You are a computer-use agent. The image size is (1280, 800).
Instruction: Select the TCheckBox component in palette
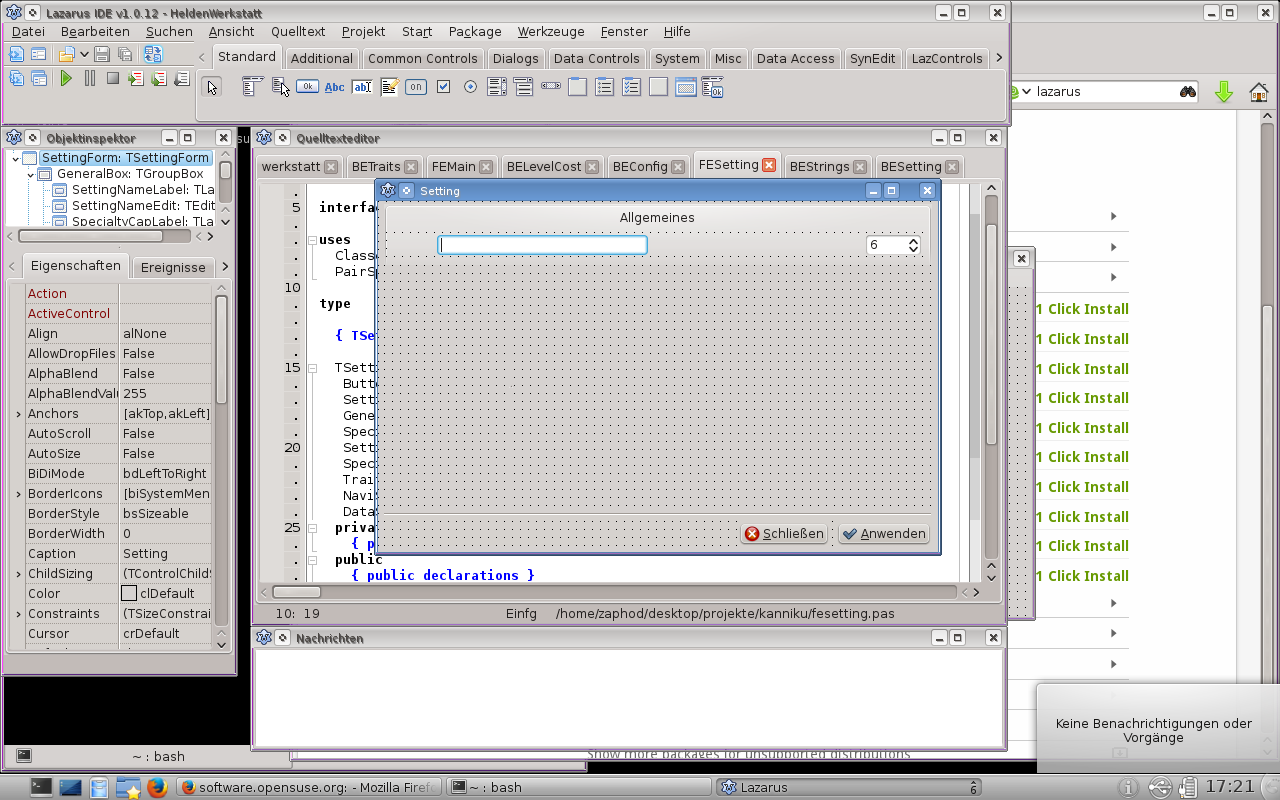(x=443, y=87)
